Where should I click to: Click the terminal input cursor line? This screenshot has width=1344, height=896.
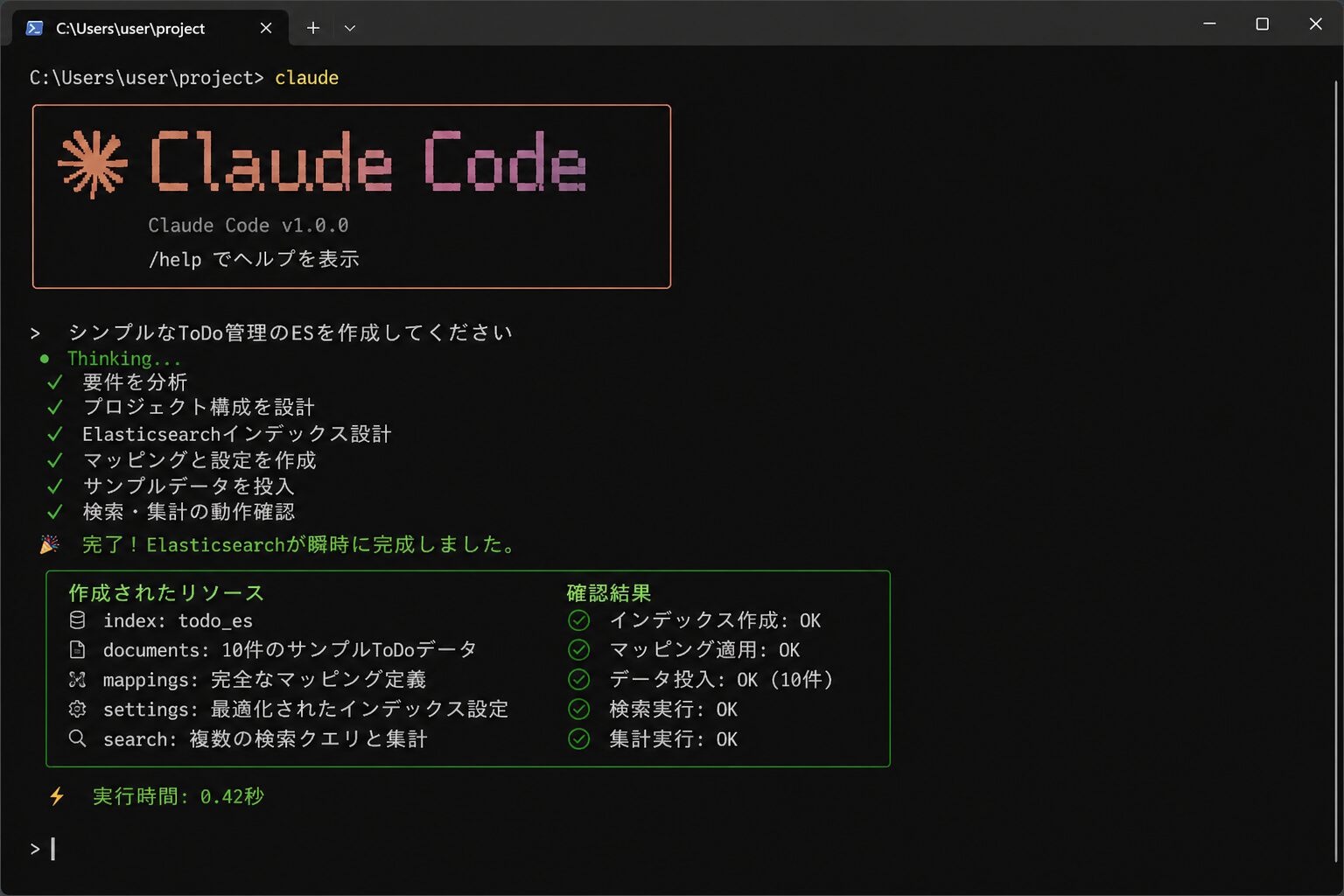click(51, 849)
